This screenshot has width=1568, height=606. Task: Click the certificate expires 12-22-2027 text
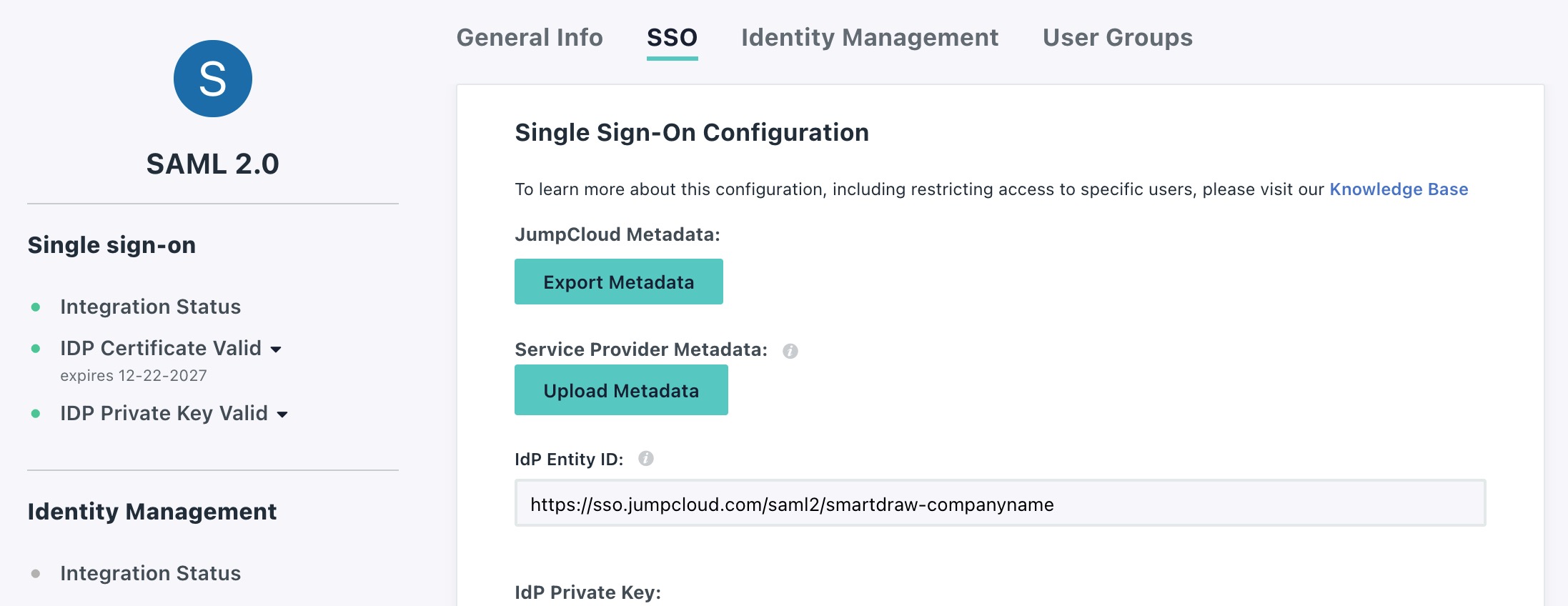134,376
